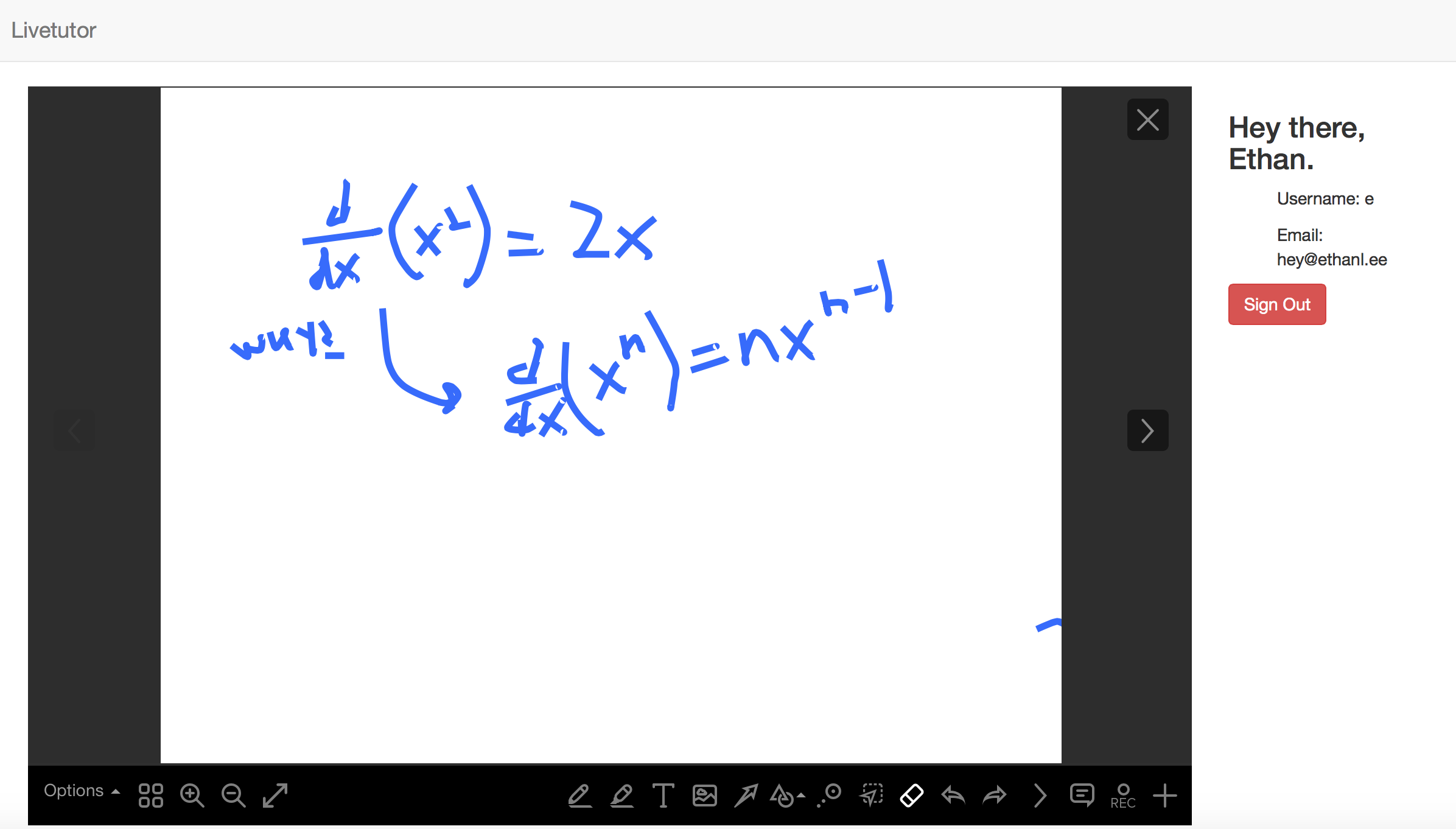The image size is (1456, 829).
Task: Activate the laser pointer tool
Action: 829,795
